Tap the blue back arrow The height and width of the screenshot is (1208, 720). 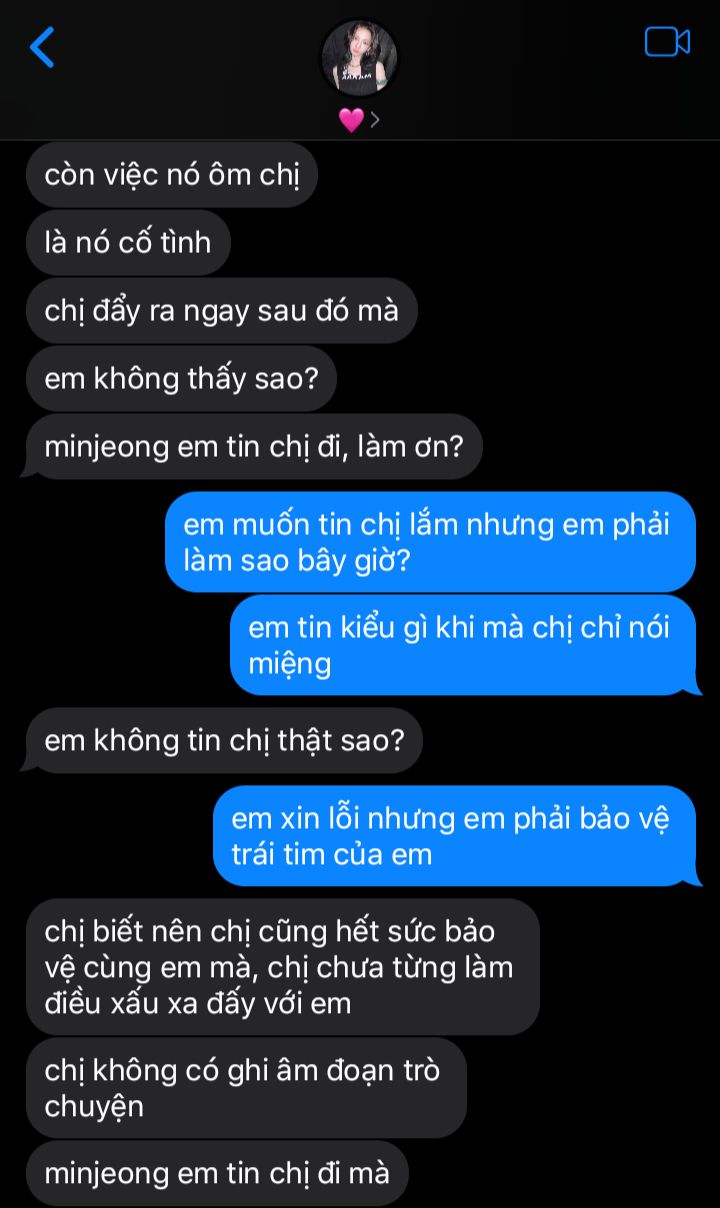[42, 47]
